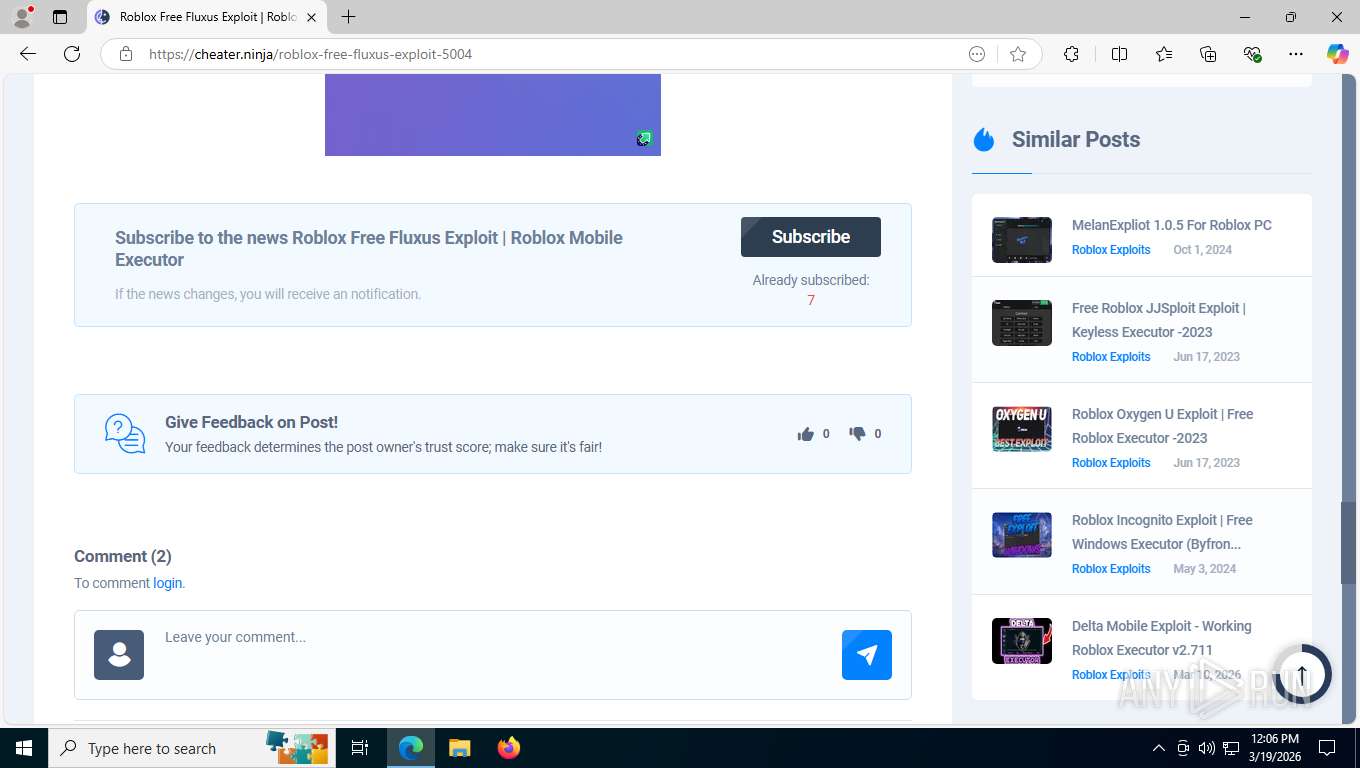Click the Similar Posts flame icon
This screenshot has height=768, width=1360.
[984, 140]
